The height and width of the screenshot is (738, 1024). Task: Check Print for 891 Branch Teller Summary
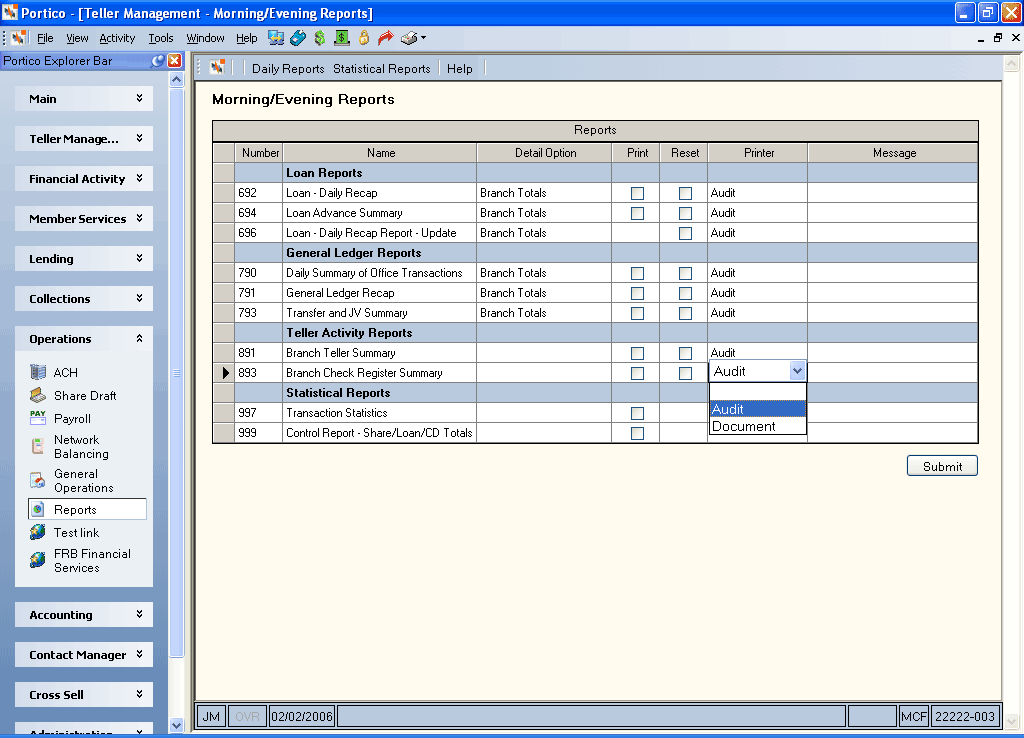click(x=637, y=353)
